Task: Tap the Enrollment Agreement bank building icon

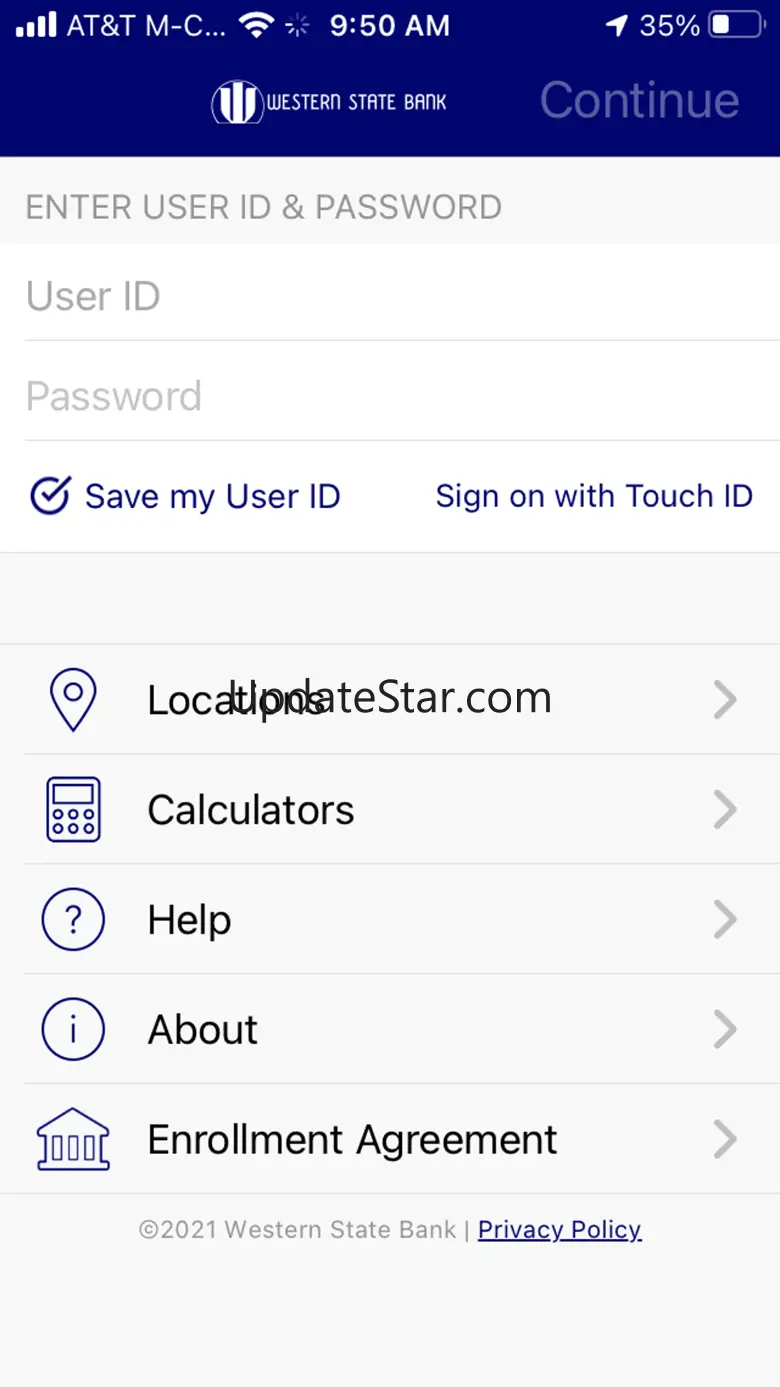Action: (73, 1139)
